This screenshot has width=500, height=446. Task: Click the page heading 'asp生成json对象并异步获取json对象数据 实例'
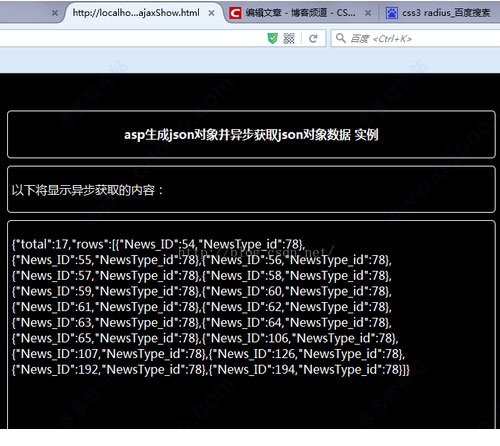pyautogui.click(x=251, y=135)
